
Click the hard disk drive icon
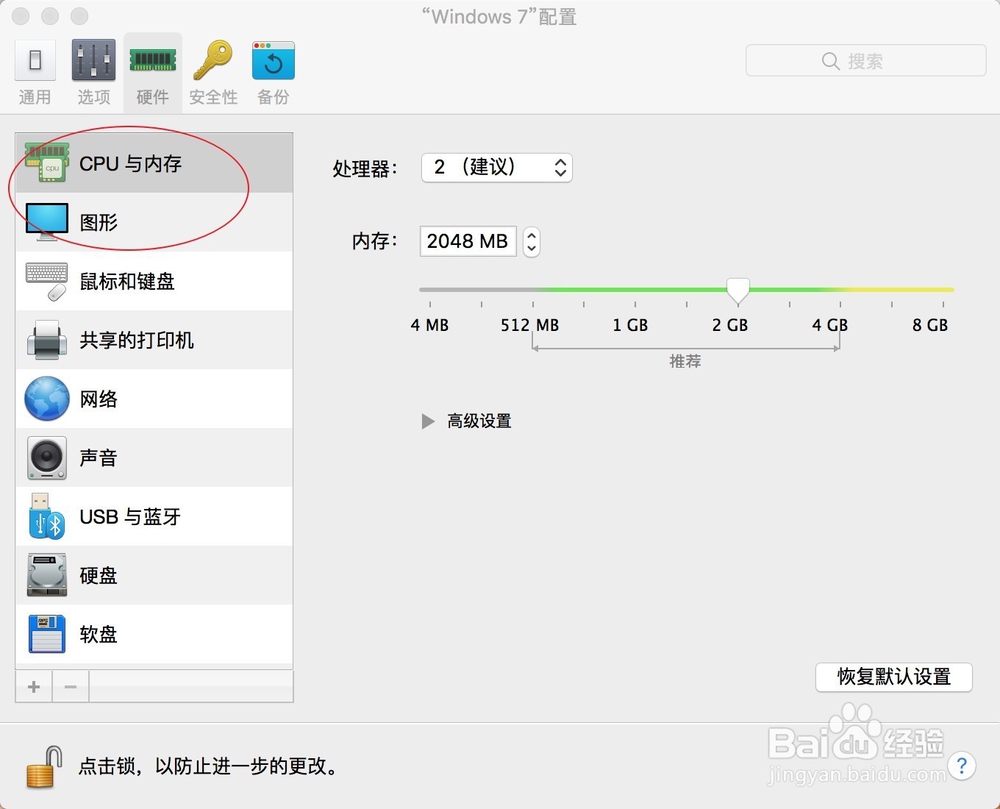coord(47,575)
